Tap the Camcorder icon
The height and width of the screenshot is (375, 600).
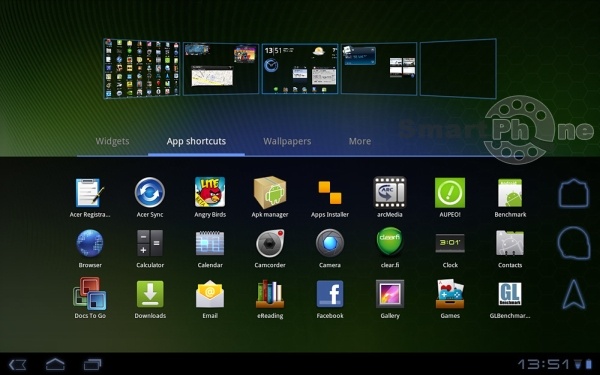coord(270,243)
